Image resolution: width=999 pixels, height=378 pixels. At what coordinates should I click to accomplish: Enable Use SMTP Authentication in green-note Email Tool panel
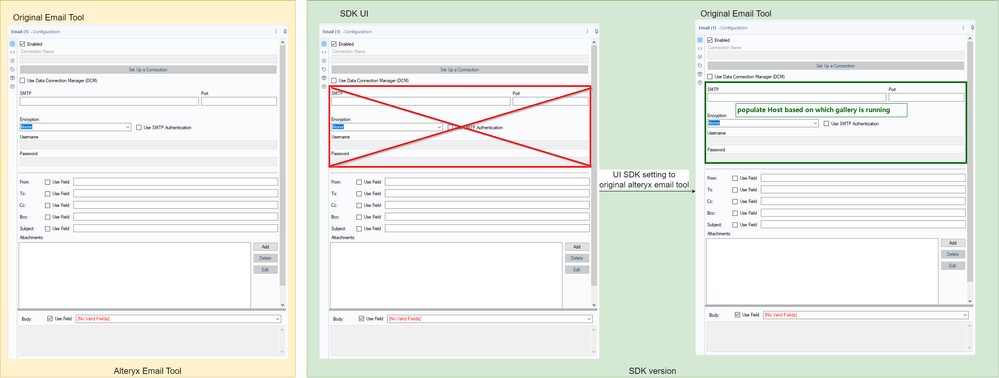point(826,124)
